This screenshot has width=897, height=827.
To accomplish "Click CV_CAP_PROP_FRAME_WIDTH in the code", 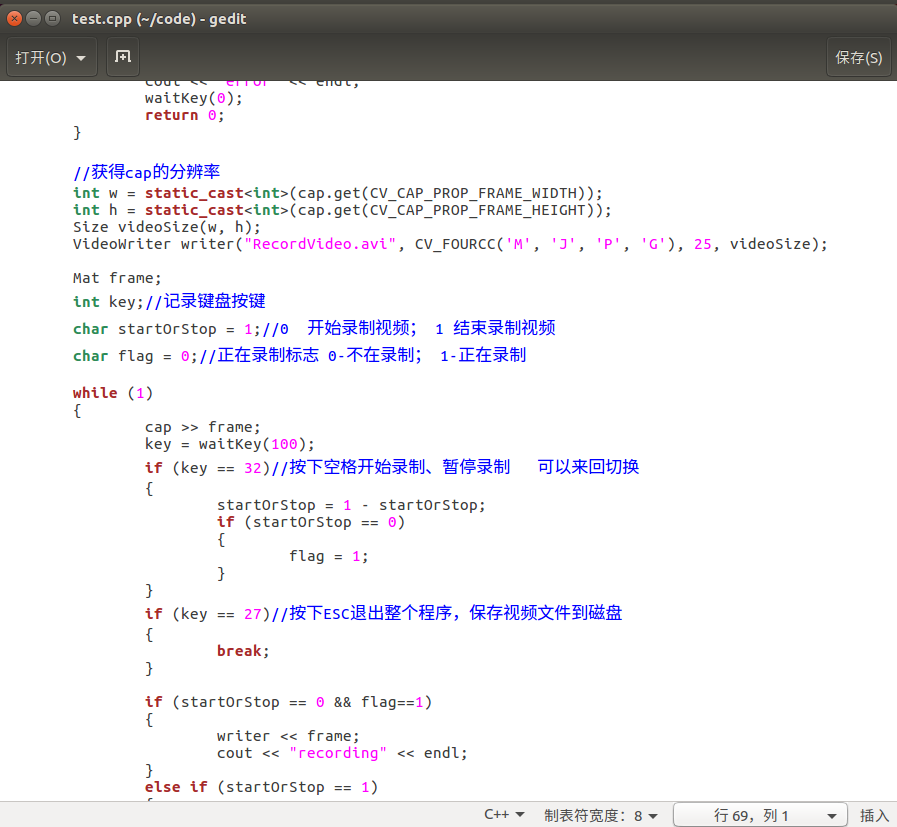I will coord(474,193).
